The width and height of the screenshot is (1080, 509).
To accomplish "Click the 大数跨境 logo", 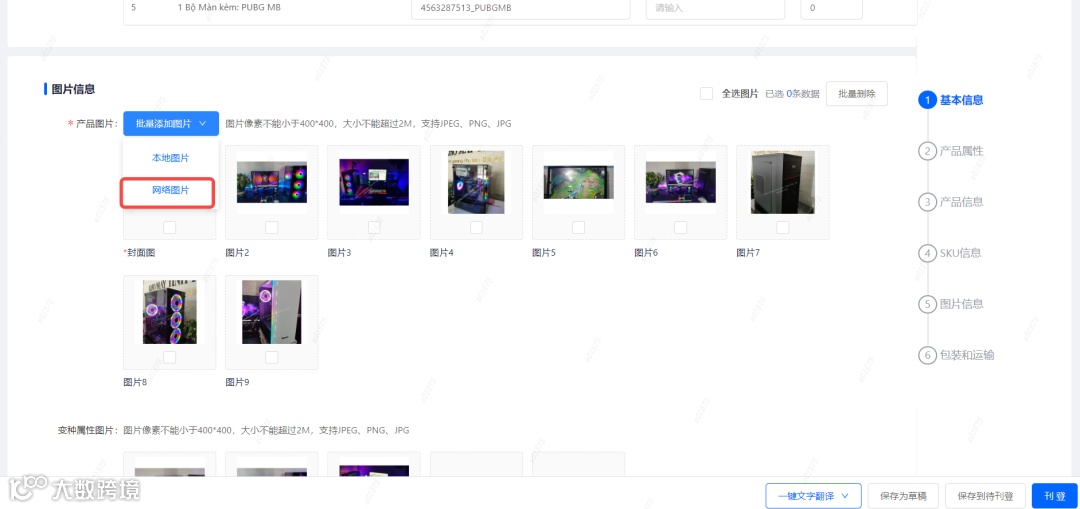I will (74, 489).
